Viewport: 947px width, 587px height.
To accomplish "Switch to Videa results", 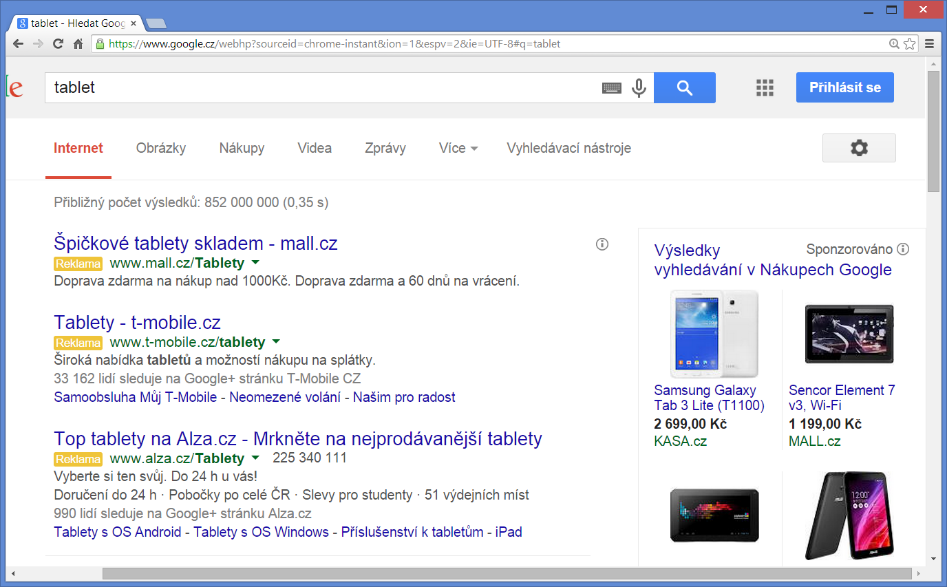I will coord(314,148).
